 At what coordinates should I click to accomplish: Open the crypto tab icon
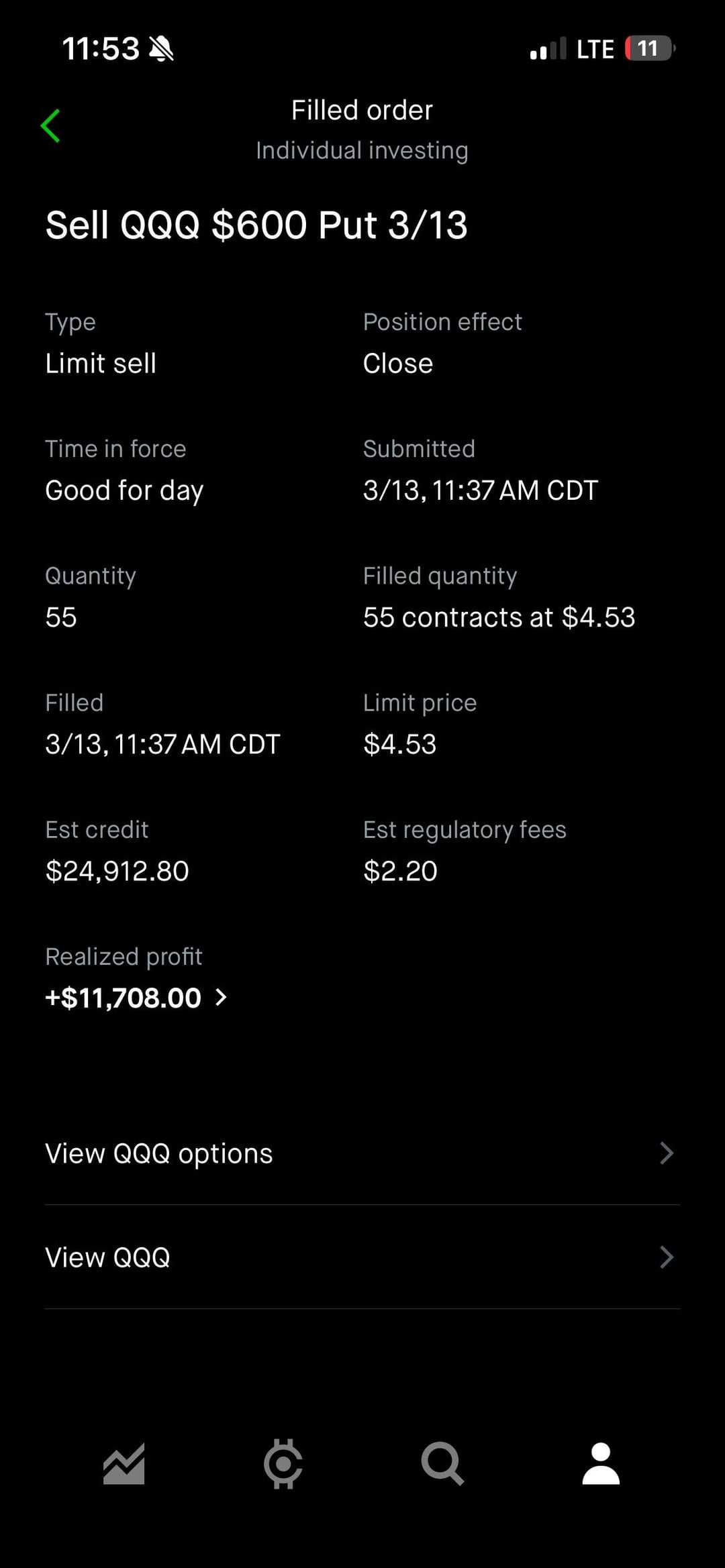283,1463
